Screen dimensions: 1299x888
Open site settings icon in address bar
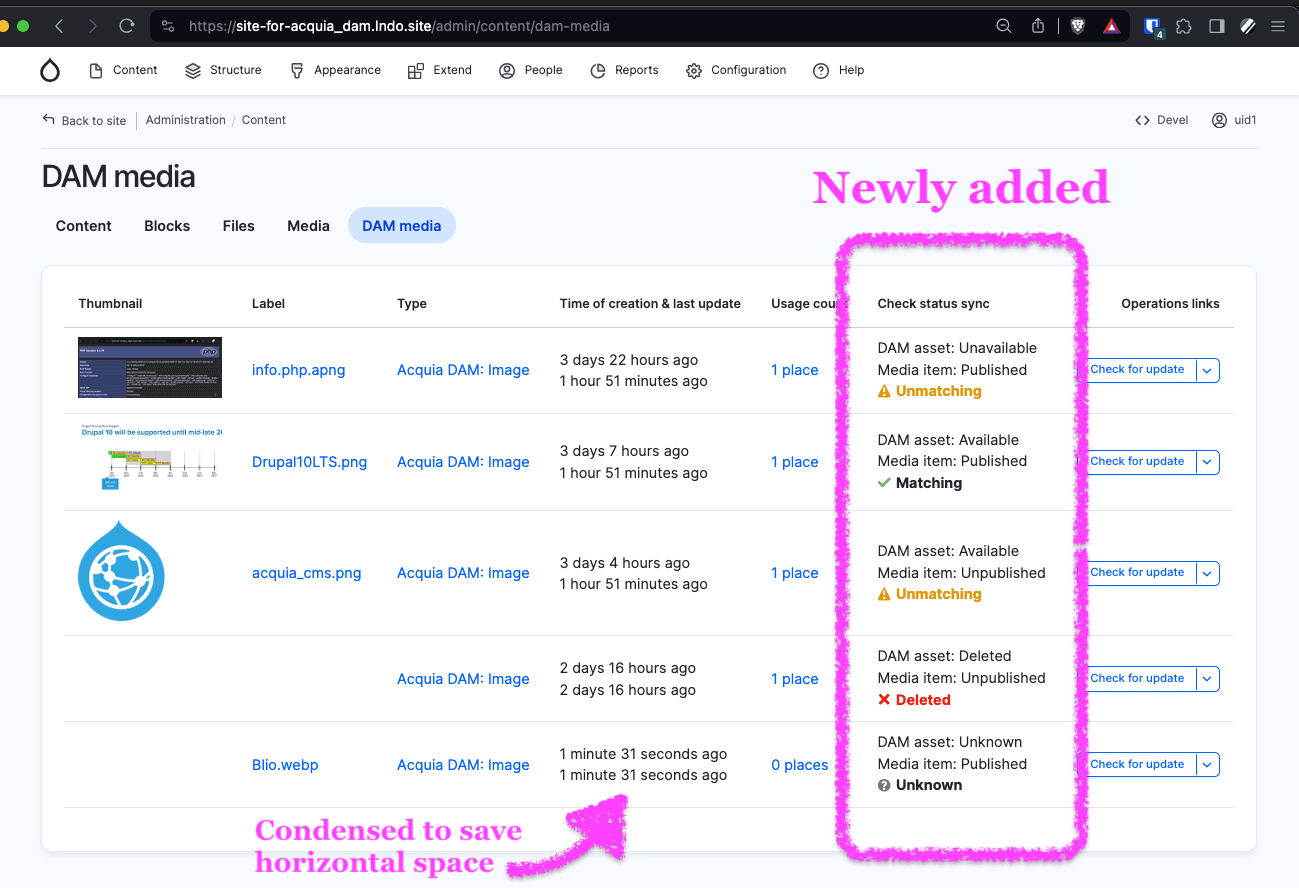pos(167,27)
